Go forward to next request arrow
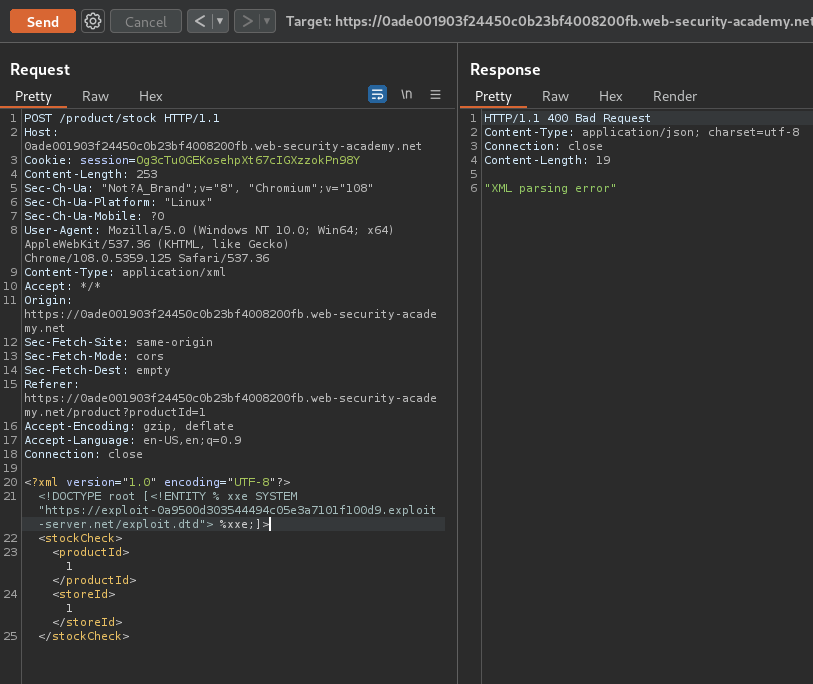Screen dimensions: 813x684 247,21
